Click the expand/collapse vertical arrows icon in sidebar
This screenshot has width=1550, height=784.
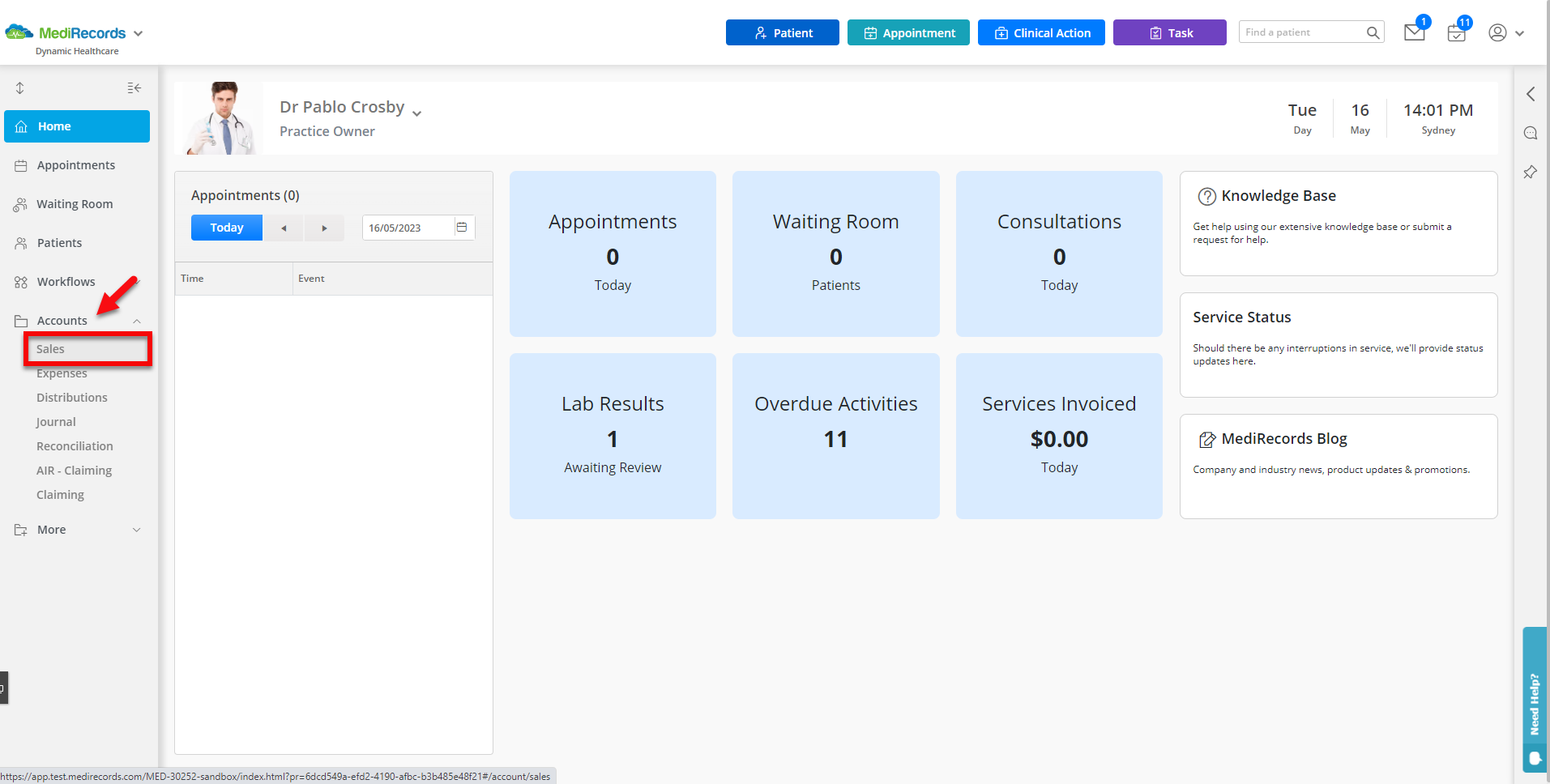pyautogui.click(x=20, y=87)
